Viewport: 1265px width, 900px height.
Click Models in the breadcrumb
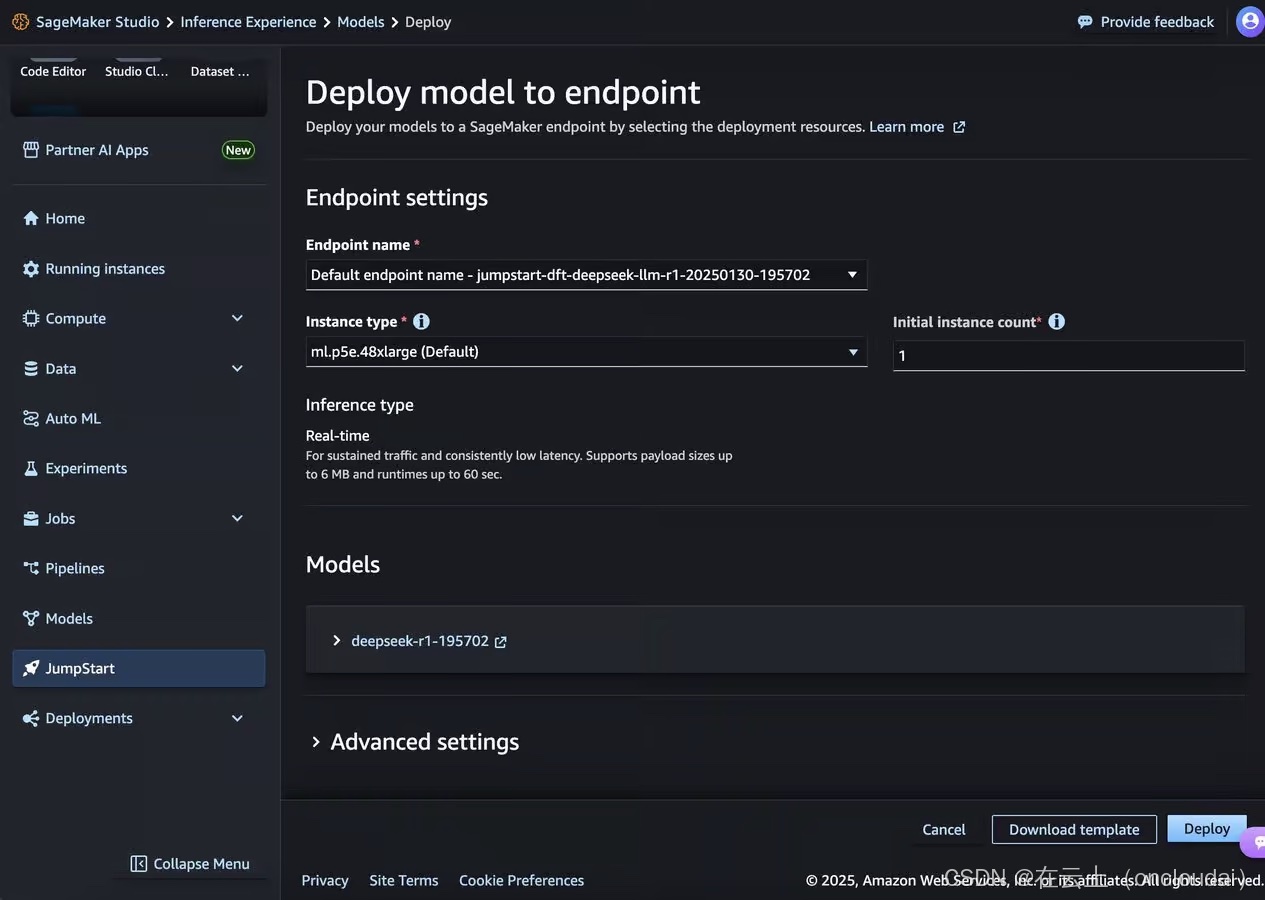[x=361, y=22]
